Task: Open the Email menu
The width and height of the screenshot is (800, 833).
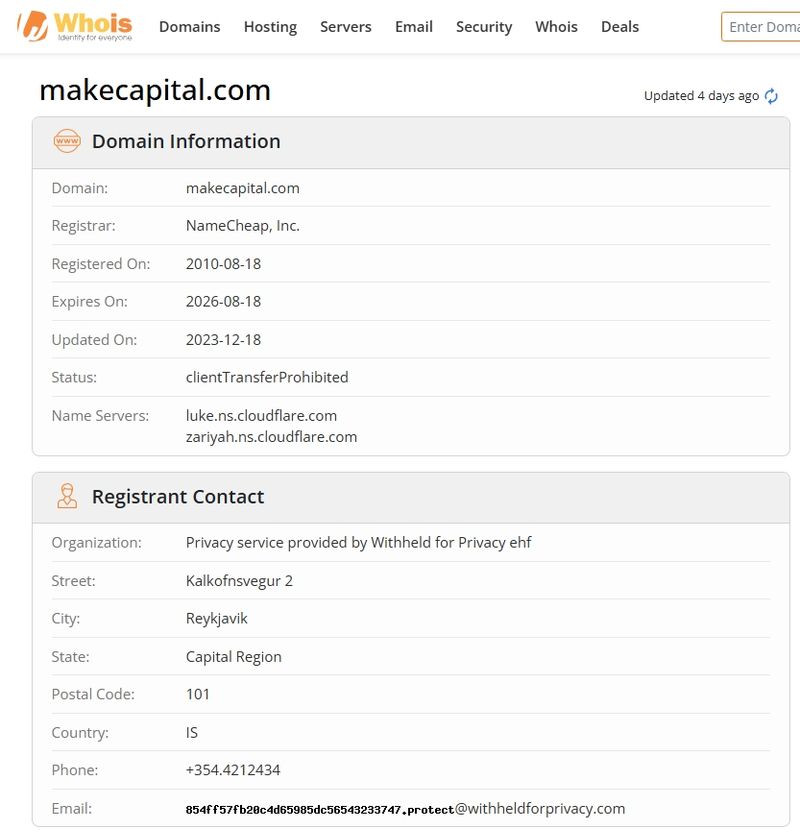Action: pos(414,27)
